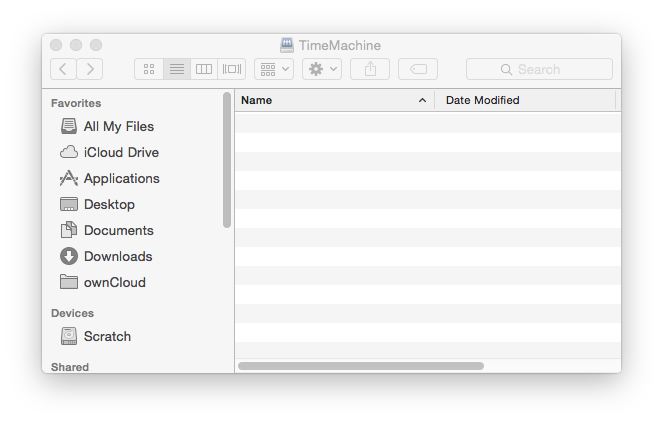663x423 pixels.
Task: Focus the Search field
Action: coord(540,69)
